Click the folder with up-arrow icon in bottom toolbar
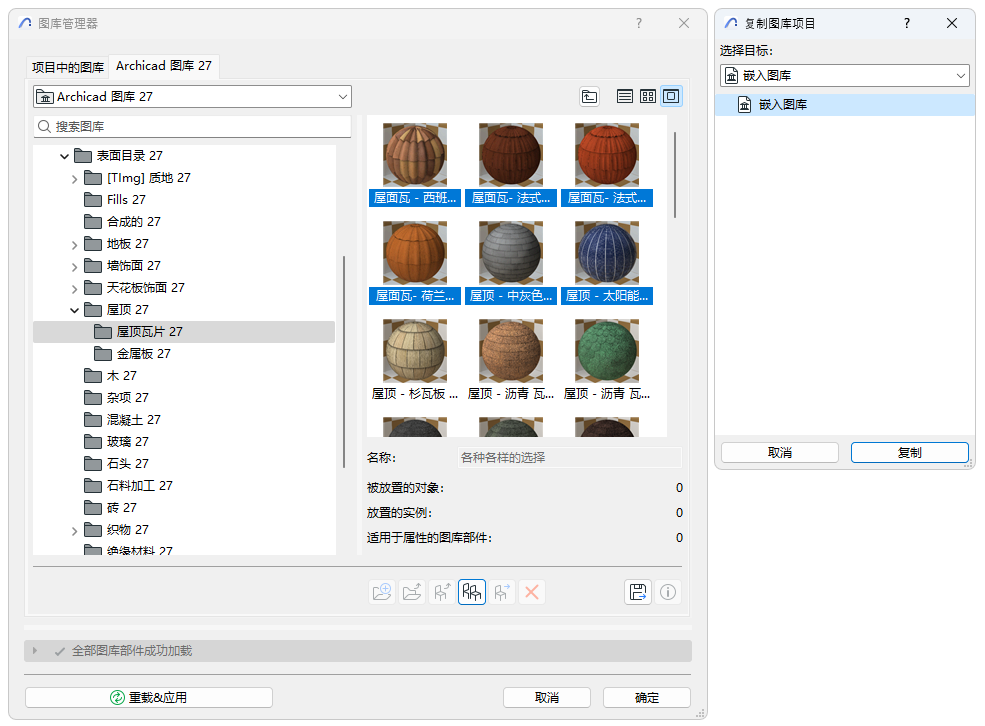This screenshot has height=726, width=985. (412, 592)
